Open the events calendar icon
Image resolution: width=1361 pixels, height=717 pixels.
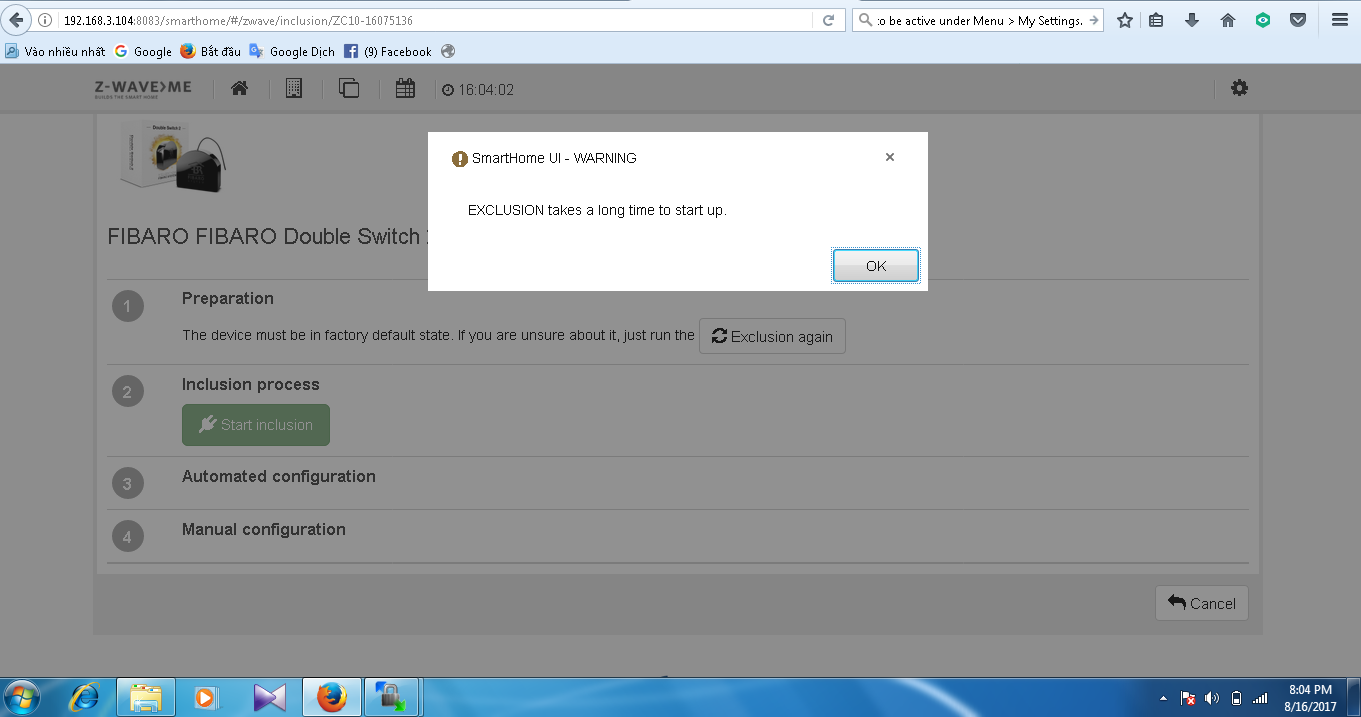405,89
